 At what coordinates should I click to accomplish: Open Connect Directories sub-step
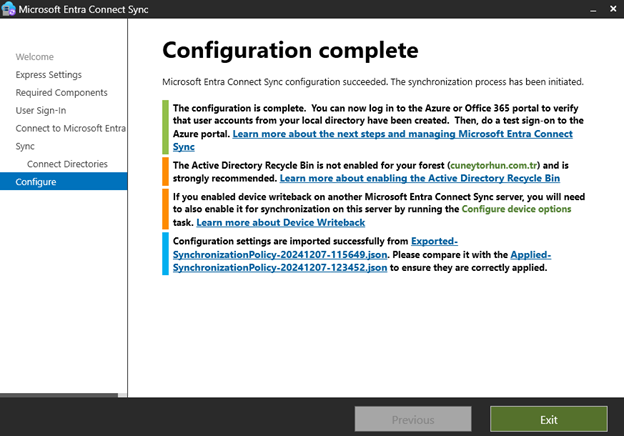point(67,164)
